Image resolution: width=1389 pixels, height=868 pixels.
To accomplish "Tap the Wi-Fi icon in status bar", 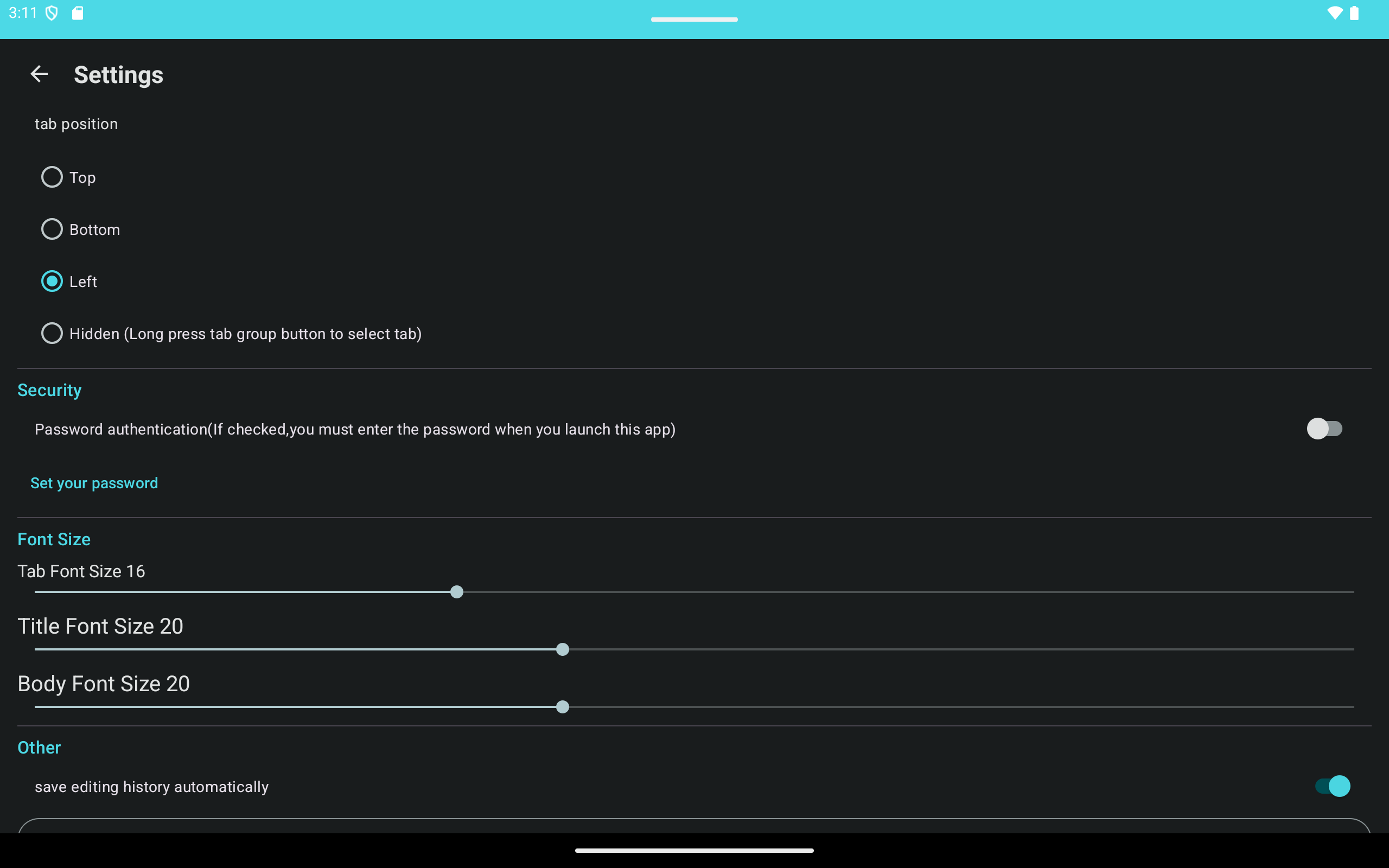I will point(1335,12).
